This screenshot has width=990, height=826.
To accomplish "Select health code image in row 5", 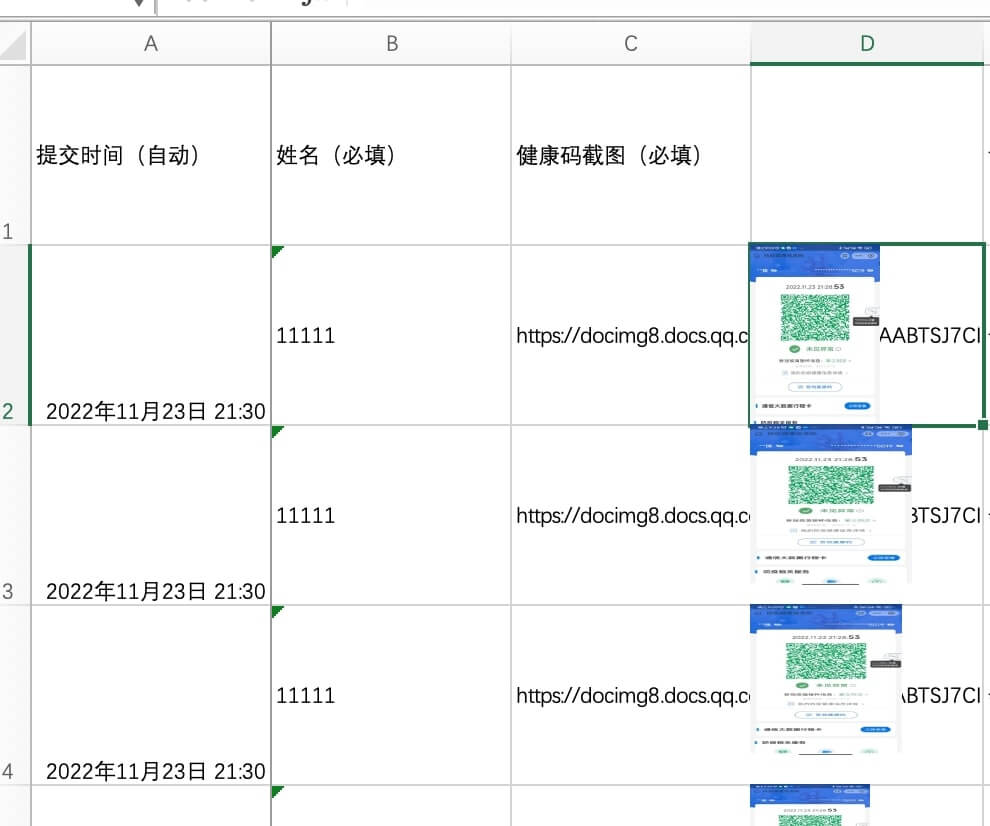I will click(x=810, y=805).
